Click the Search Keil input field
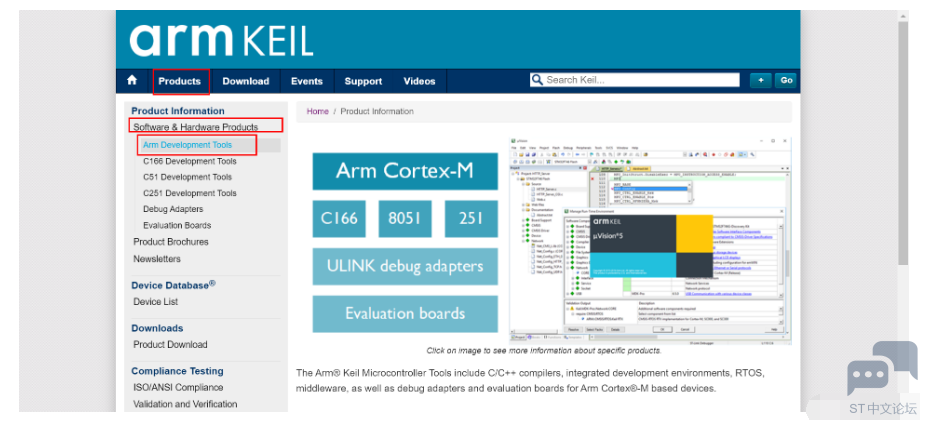 (635, 80)
